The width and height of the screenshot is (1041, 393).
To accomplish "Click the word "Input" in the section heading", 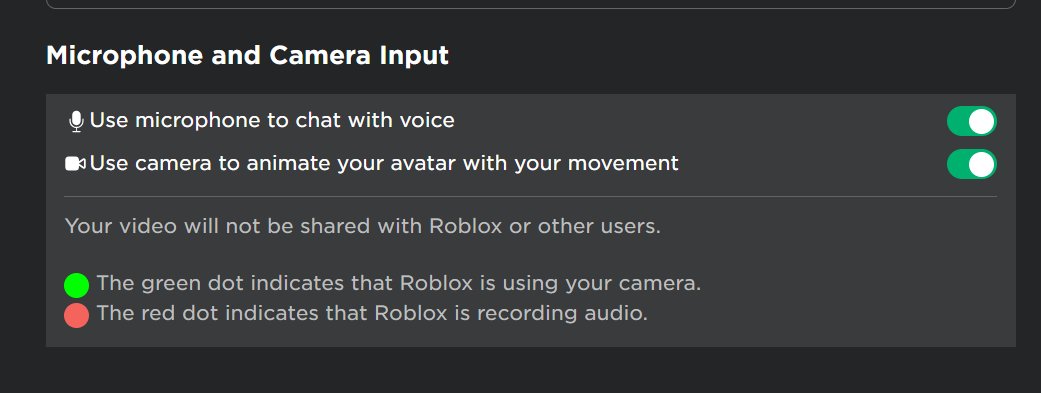I will pyautogui.click(x=414, y=56).
